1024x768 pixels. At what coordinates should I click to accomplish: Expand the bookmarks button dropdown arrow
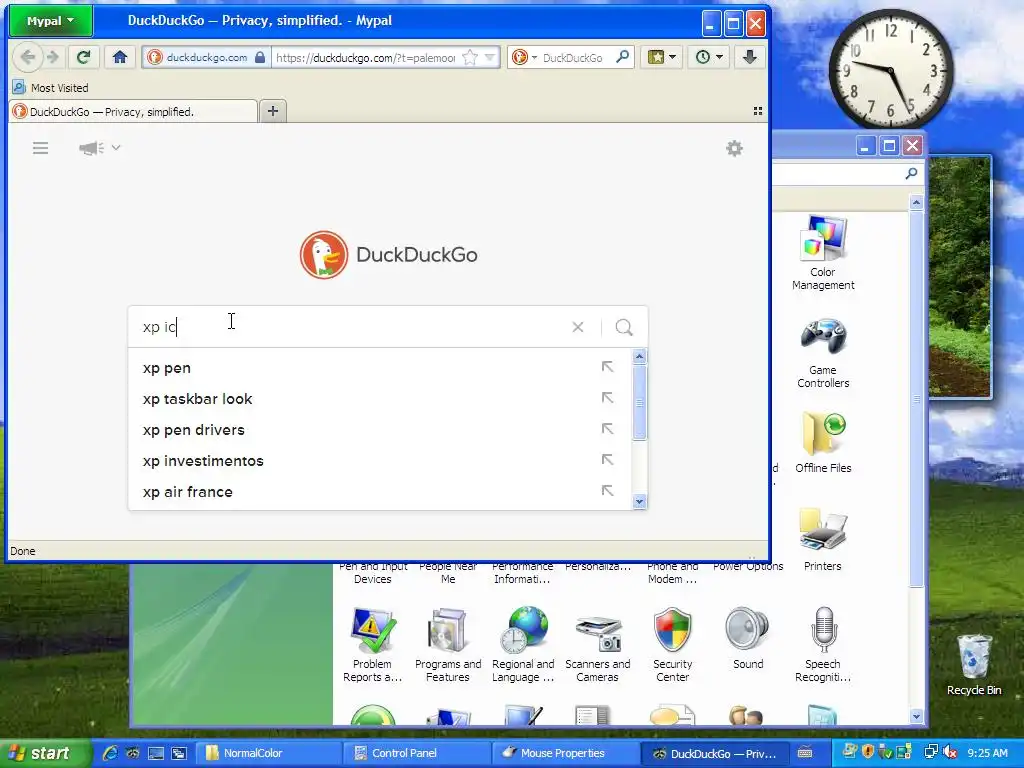tap(672, 57)
